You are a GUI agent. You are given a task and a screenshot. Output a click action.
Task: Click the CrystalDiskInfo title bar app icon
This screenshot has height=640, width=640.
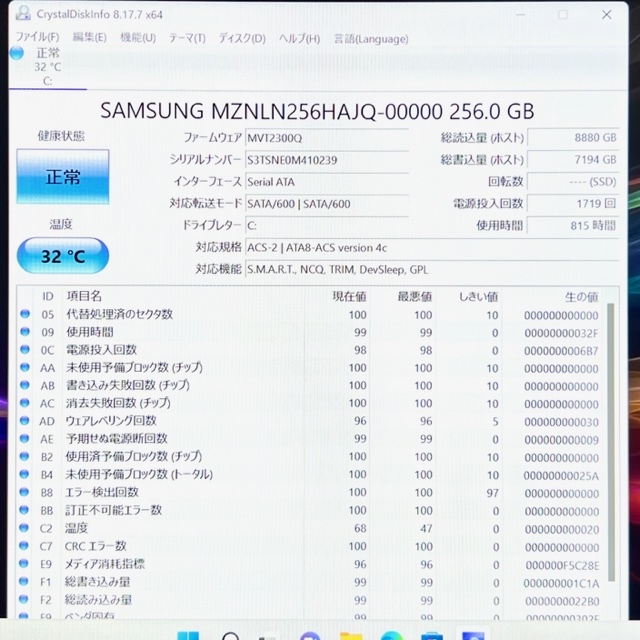click(23, 13)
